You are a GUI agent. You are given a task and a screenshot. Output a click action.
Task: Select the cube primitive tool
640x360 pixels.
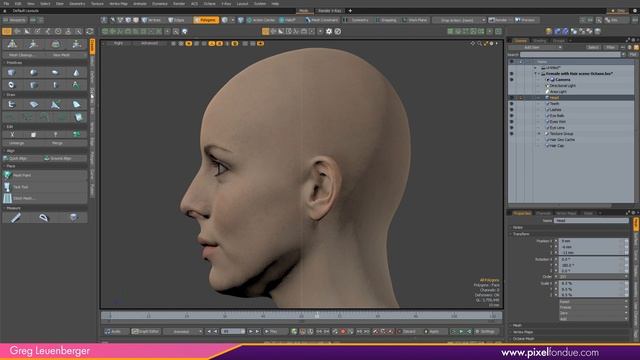[12, 73]
